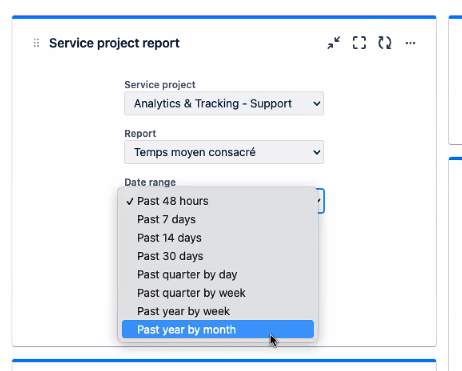Click the Date range label
The width and height of the screenshot is (462, 371).
150,182
